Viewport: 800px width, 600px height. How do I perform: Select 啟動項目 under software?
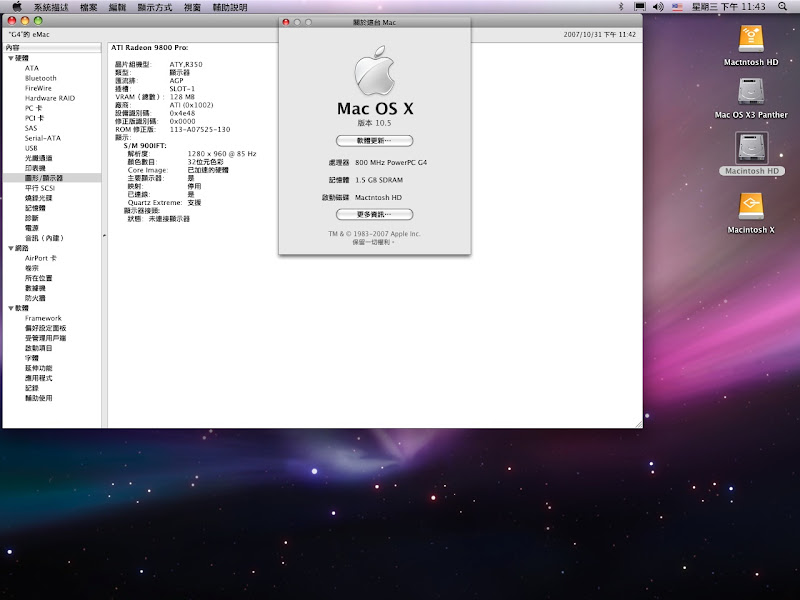39,348
